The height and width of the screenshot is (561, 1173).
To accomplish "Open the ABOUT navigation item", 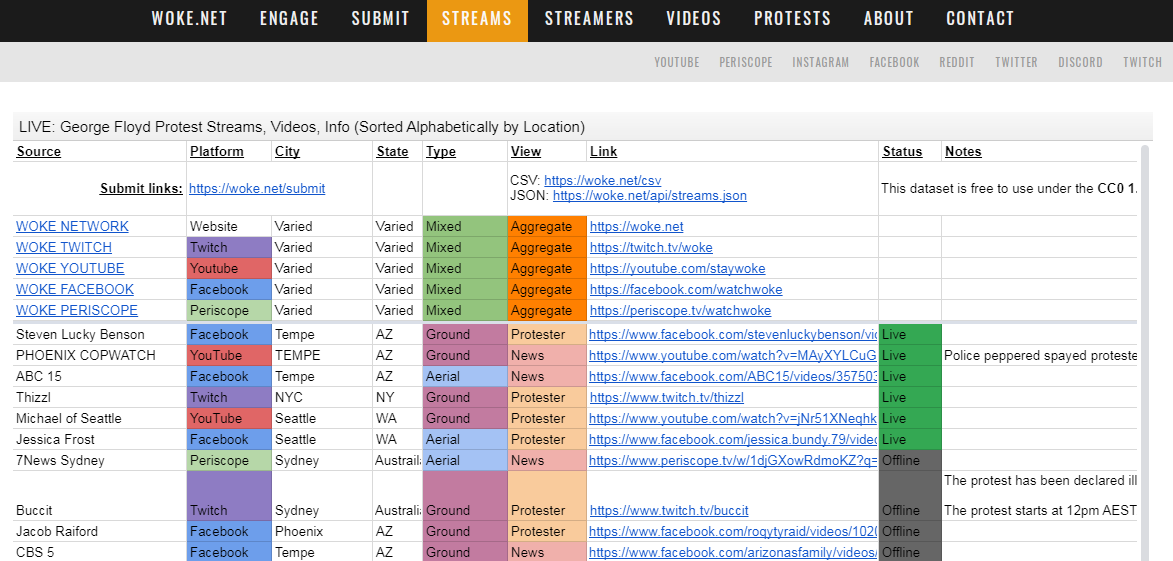I will [889, 19].
